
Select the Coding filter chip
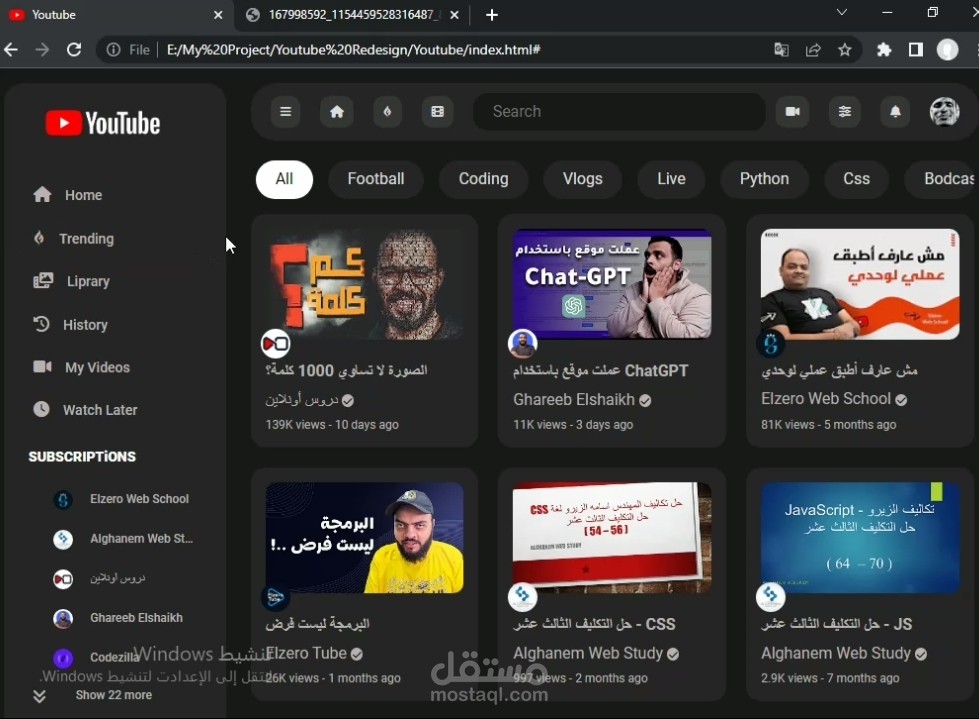coord(483,179)
